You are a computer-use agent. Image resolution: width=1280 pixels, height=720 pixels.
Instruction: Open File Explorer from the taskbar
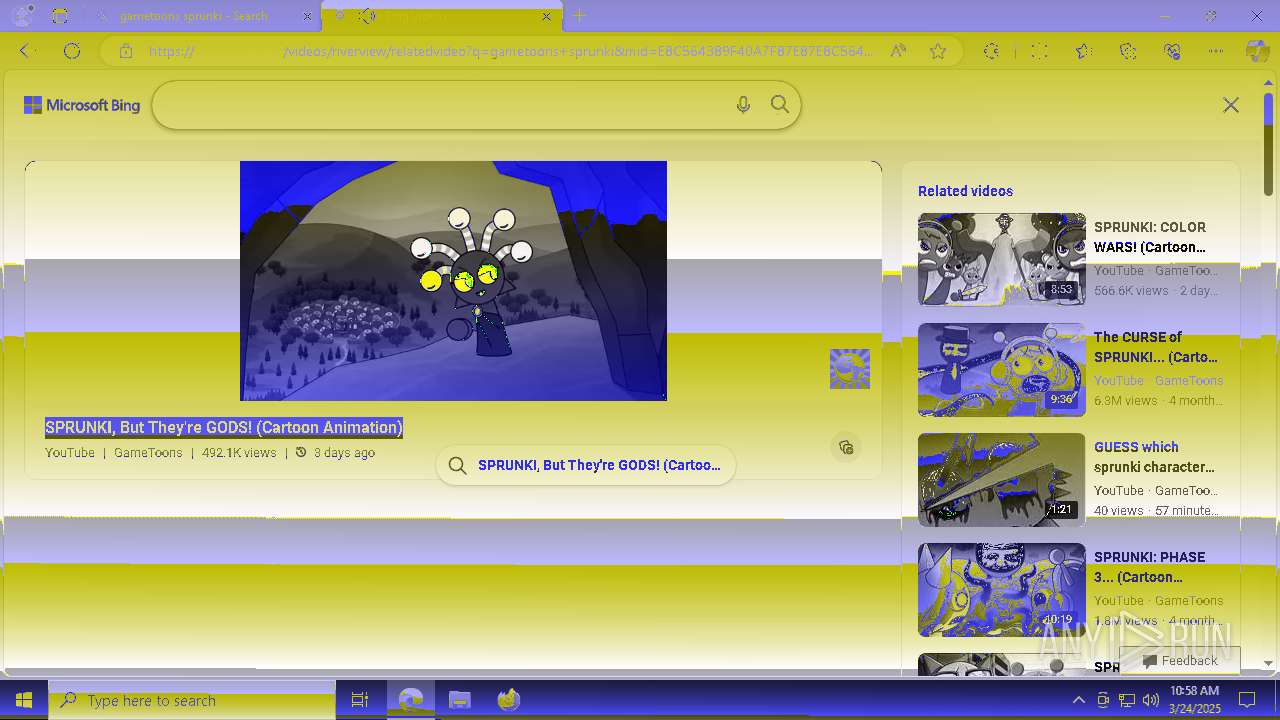pos(459,700)
